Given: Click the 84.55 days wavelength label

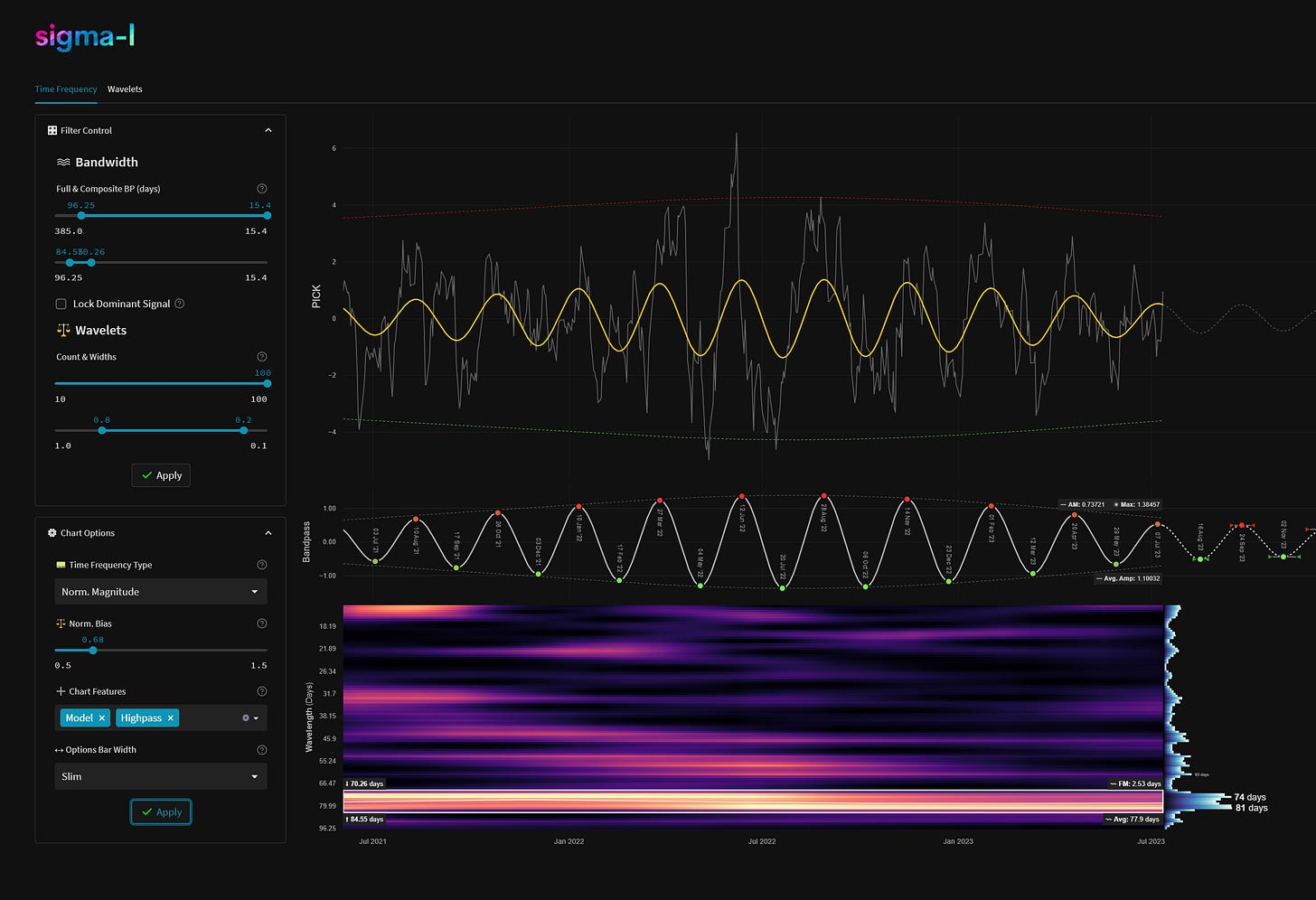Looking at the screenshot, I should point(364,820).
